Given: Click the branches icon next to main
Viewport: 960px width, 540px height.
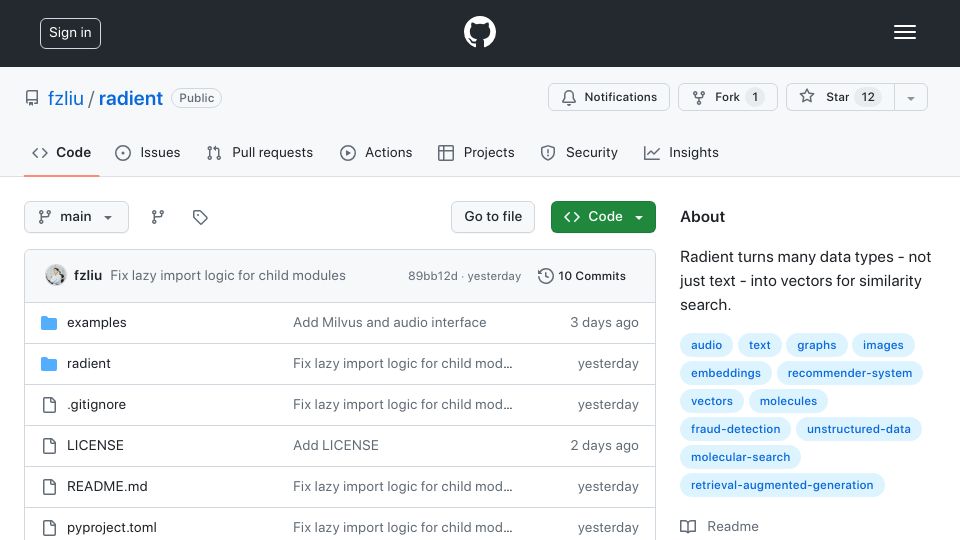Looking at the screenshot, I should pos(158,217).
